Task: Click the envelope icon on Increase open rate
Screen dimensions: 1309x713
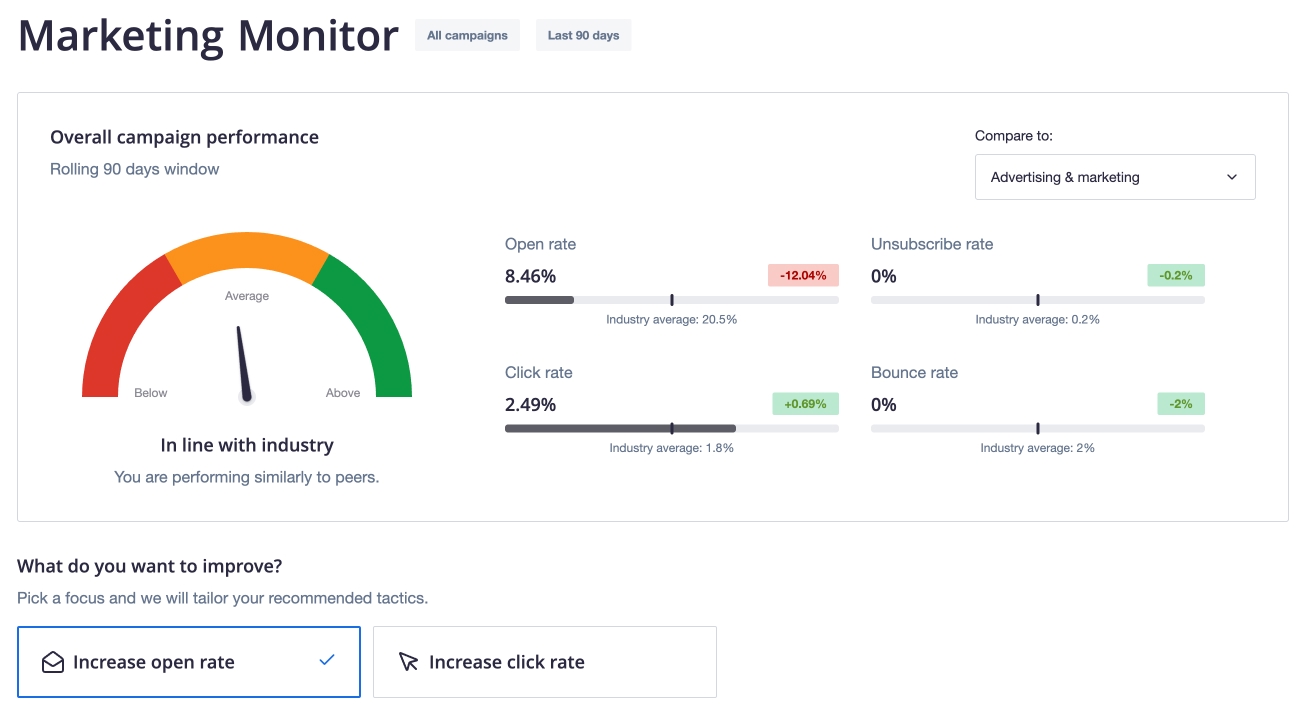Action: click(52, 662)
